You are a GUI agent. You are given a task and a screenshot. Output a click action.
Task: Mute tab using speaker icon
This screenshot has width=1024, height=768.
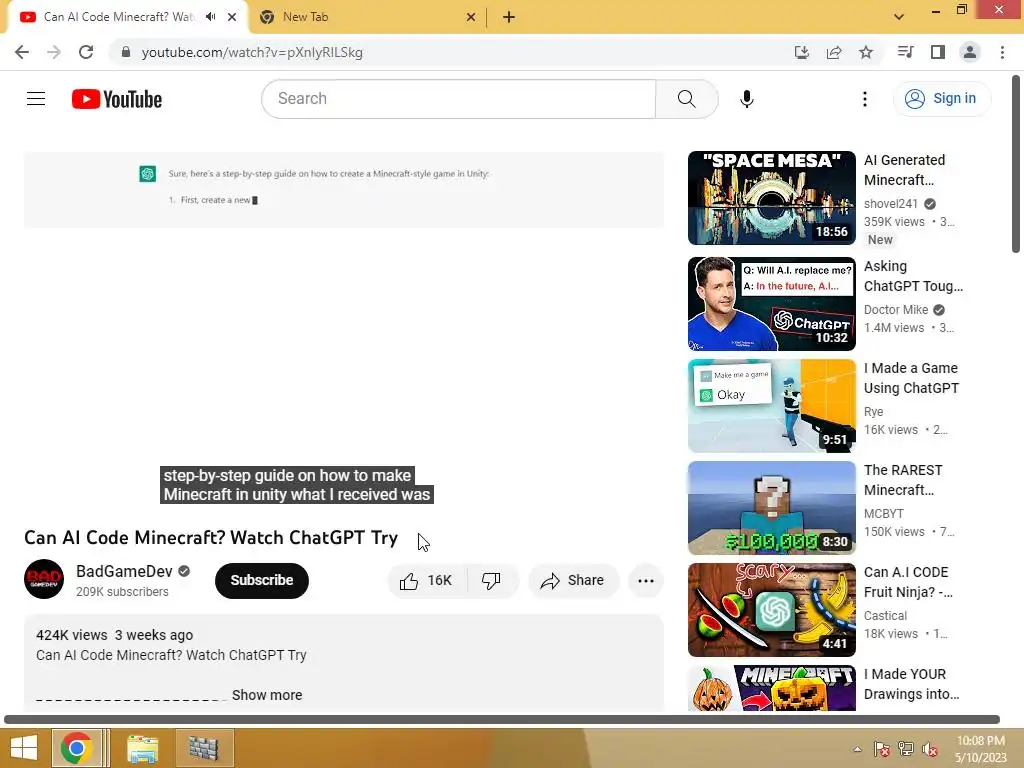pyautogui.click(x=210, y=17)
